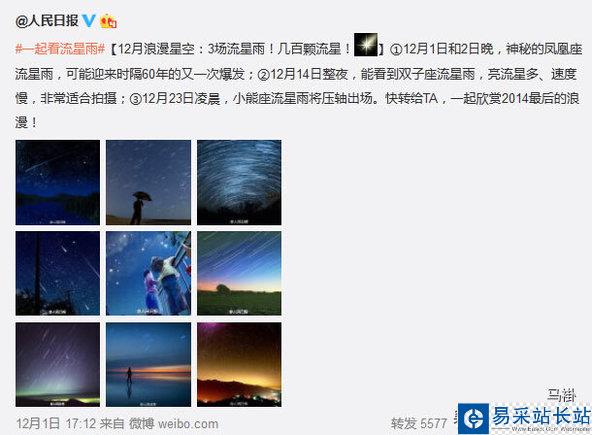
Task: Open the sunset tree star-trail thumbnail
Action: click(239, 273)
